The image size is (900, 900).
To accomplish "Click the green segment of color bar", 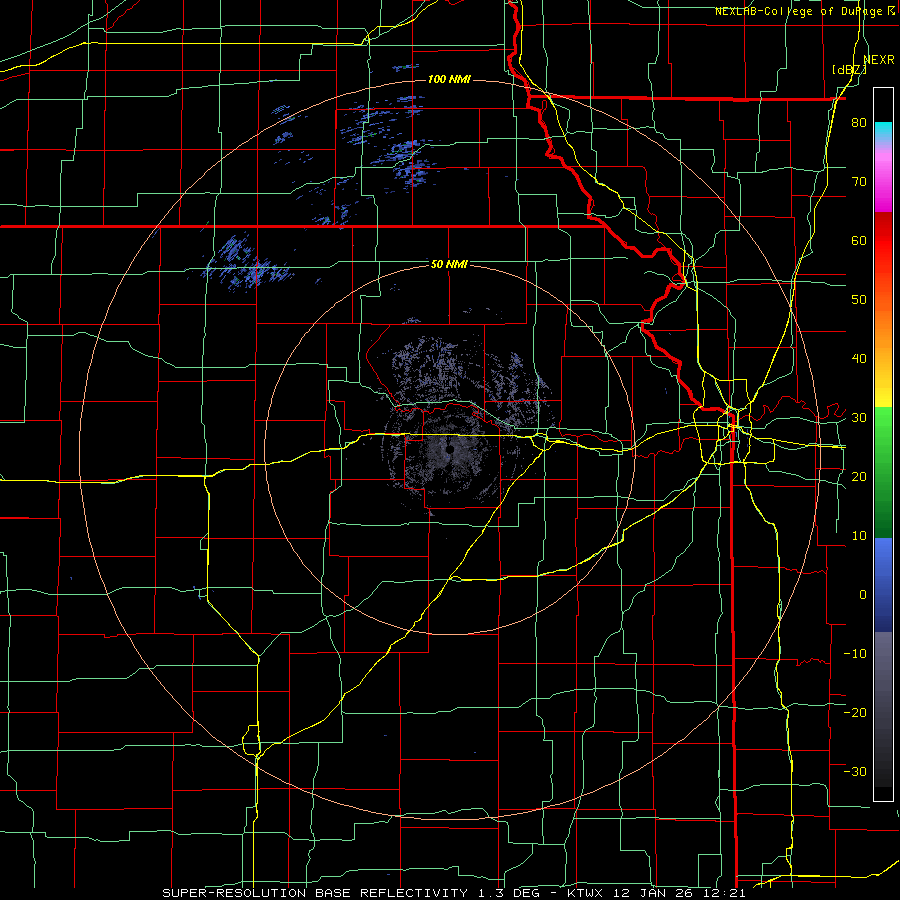I will pyautogui.click(x=883, y=472).
